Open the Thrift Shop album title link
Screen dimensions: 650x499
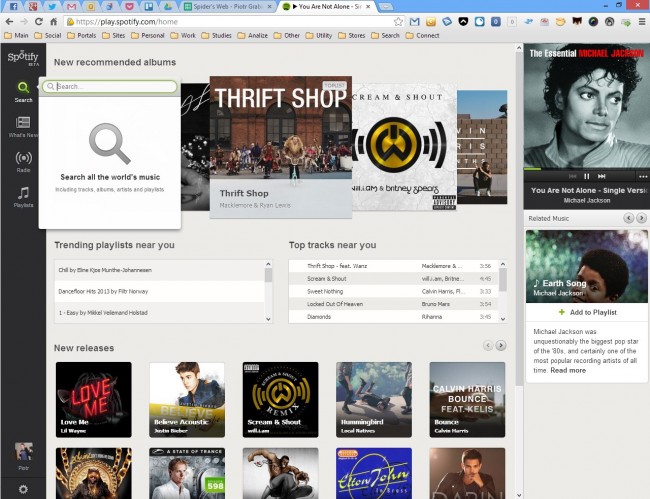(244, 193)
